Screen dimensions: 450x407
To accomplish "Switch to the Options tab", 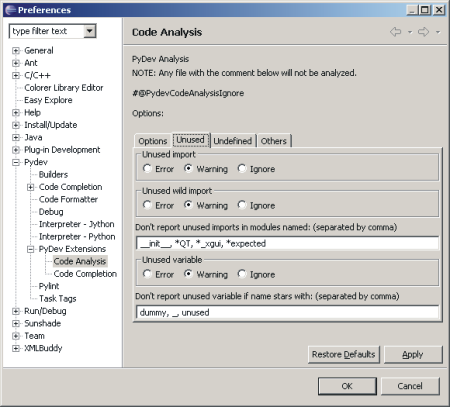I will coord(153,141).
